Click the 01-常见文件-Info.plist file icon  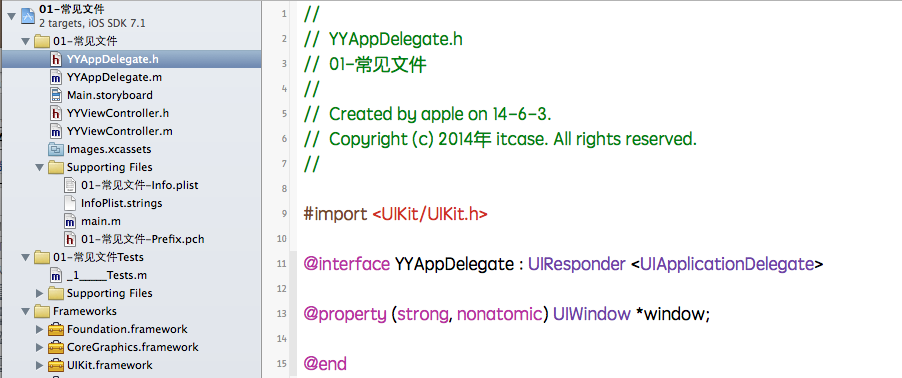[70, 185]
